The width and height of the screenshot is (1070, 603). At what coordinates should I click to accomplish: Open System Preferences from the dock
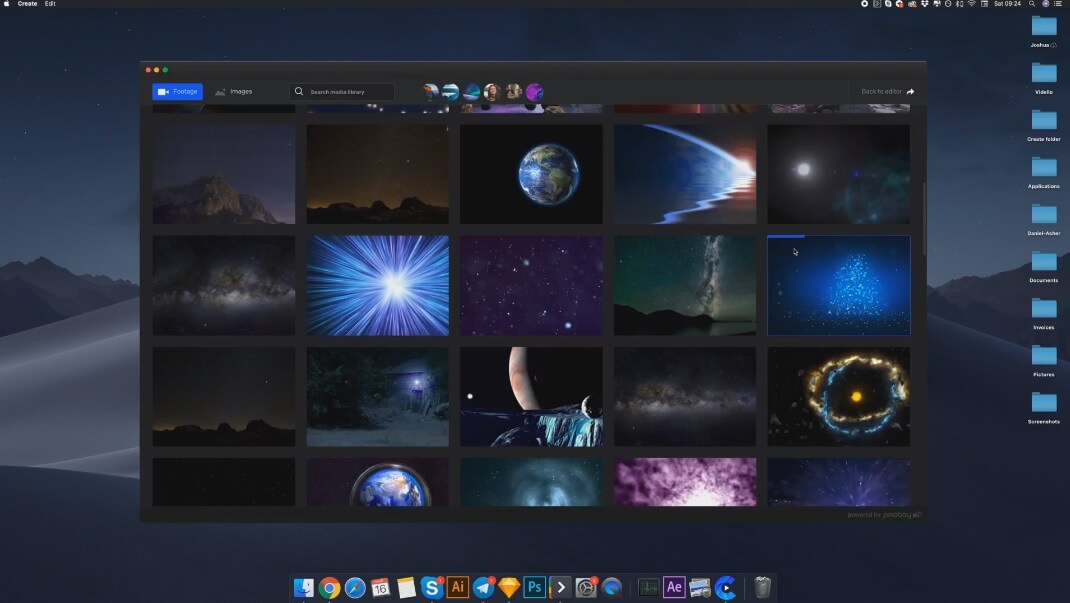[585, 587]
